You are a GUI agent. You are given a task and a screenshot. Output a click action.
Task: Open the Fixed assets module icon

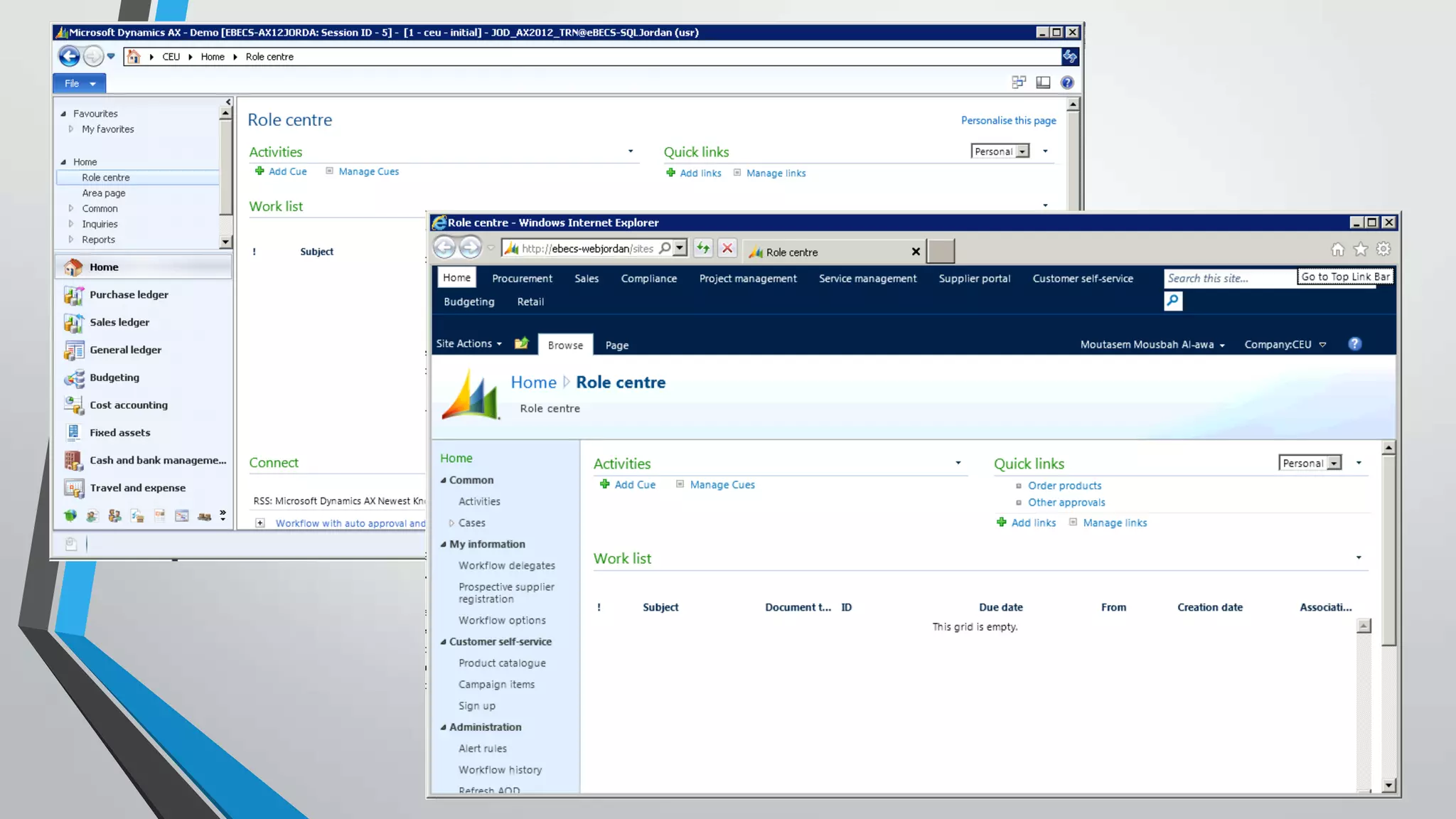(x=74, y=432)
